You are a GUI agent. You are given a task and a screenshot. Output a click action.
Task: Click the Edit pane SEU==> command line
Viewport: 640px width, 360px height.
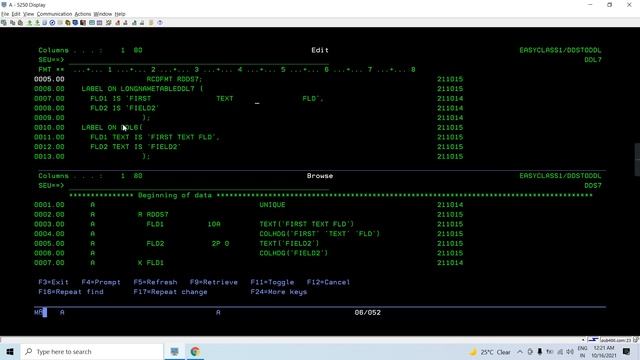[x=199, y=60]
